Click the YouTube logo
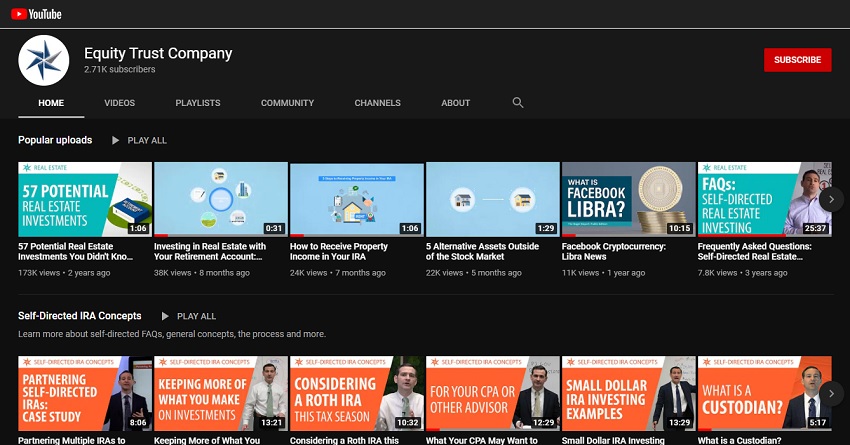Image resolution: width=850 pixels, height=445 pixels. pyautogui.click(x=36, y=14)
